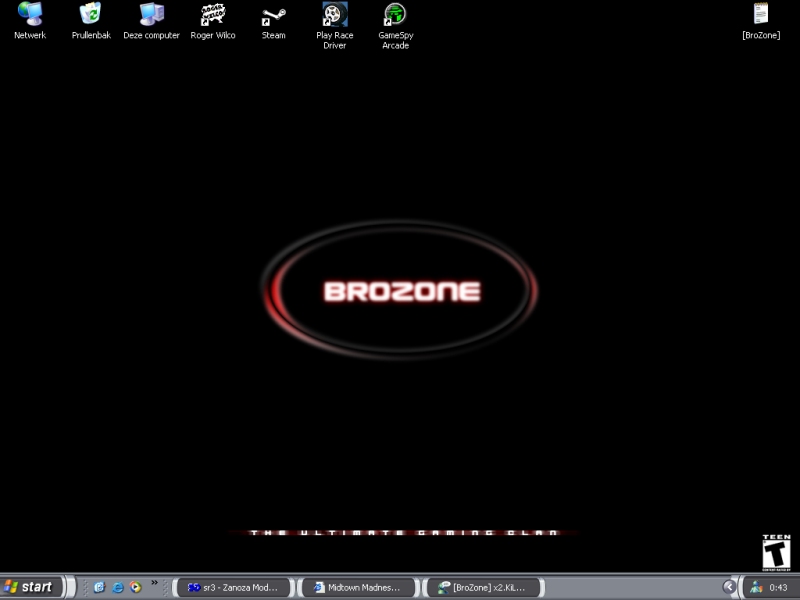The image size is (800, 600).
Task: Open the Steam shortcut
Action: click(x=273, y=15)
